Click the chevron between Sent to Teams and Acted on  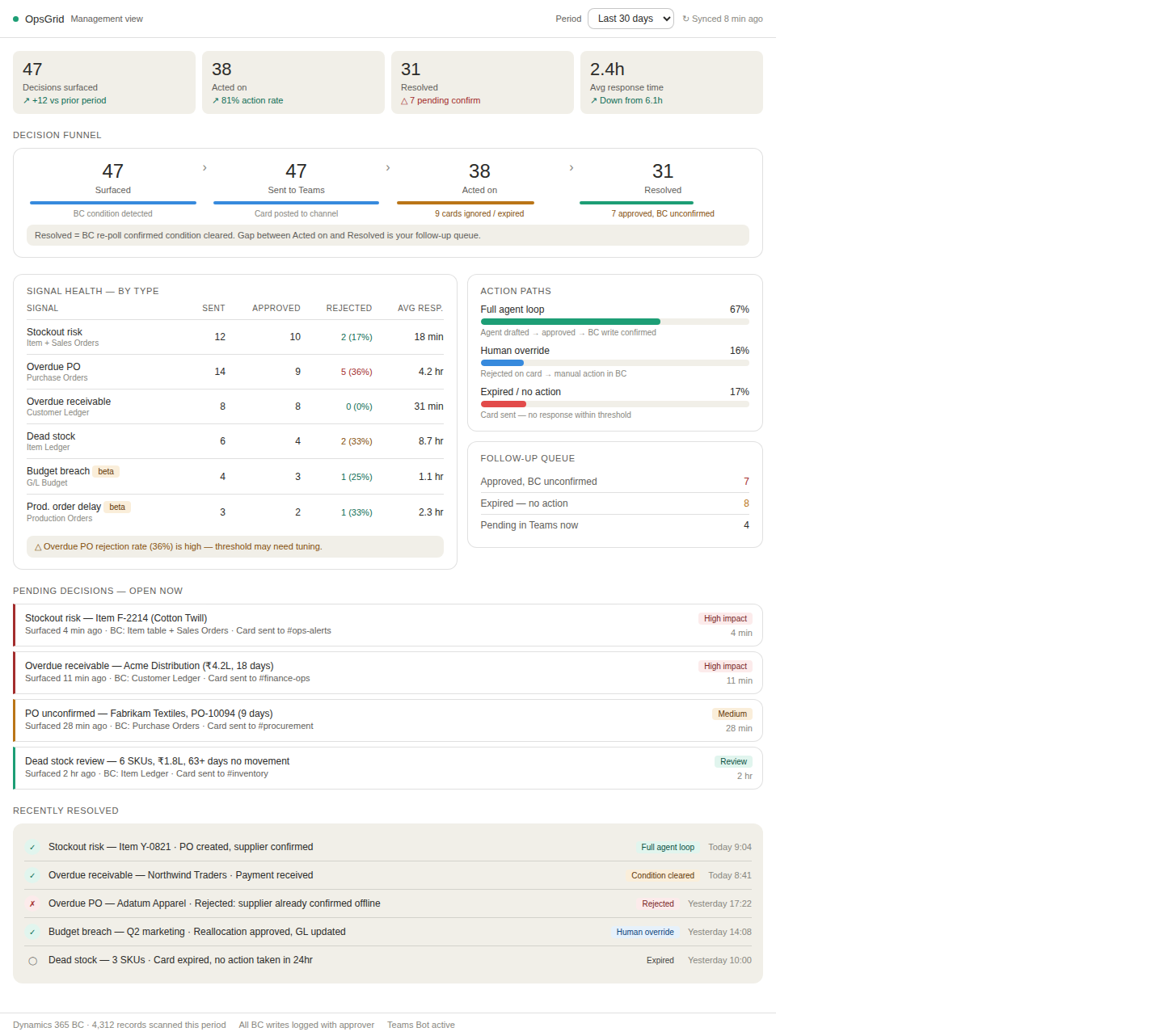click(388, 168)
